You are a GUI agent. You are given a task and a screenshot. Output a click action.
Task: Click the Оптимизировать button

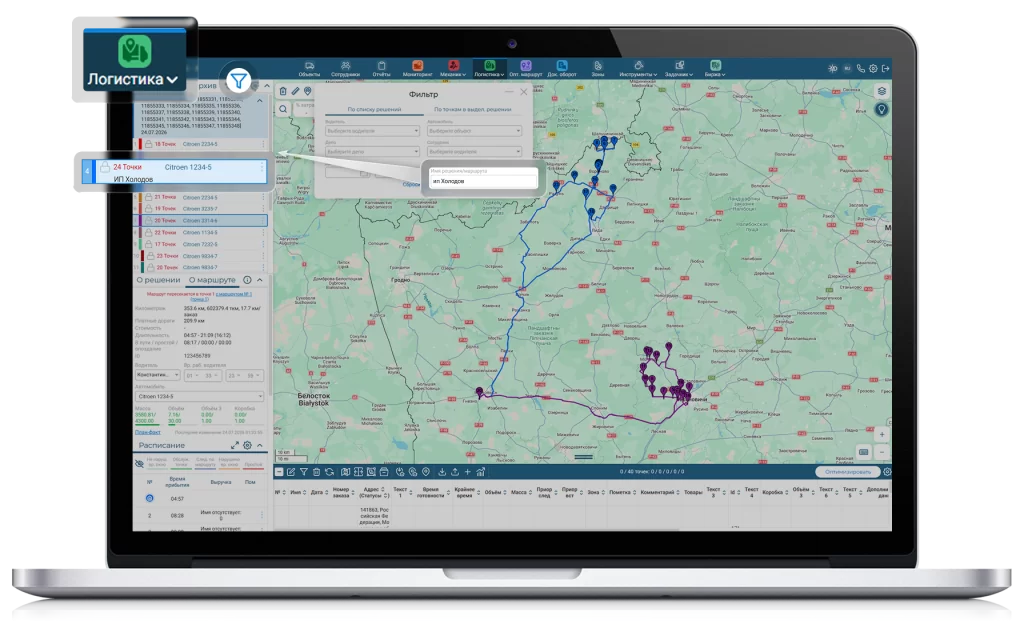tap(848, 472)
